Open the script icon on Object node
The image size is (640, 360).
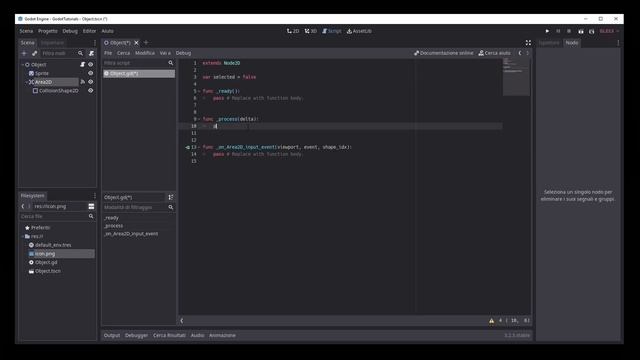coord(82,64)
